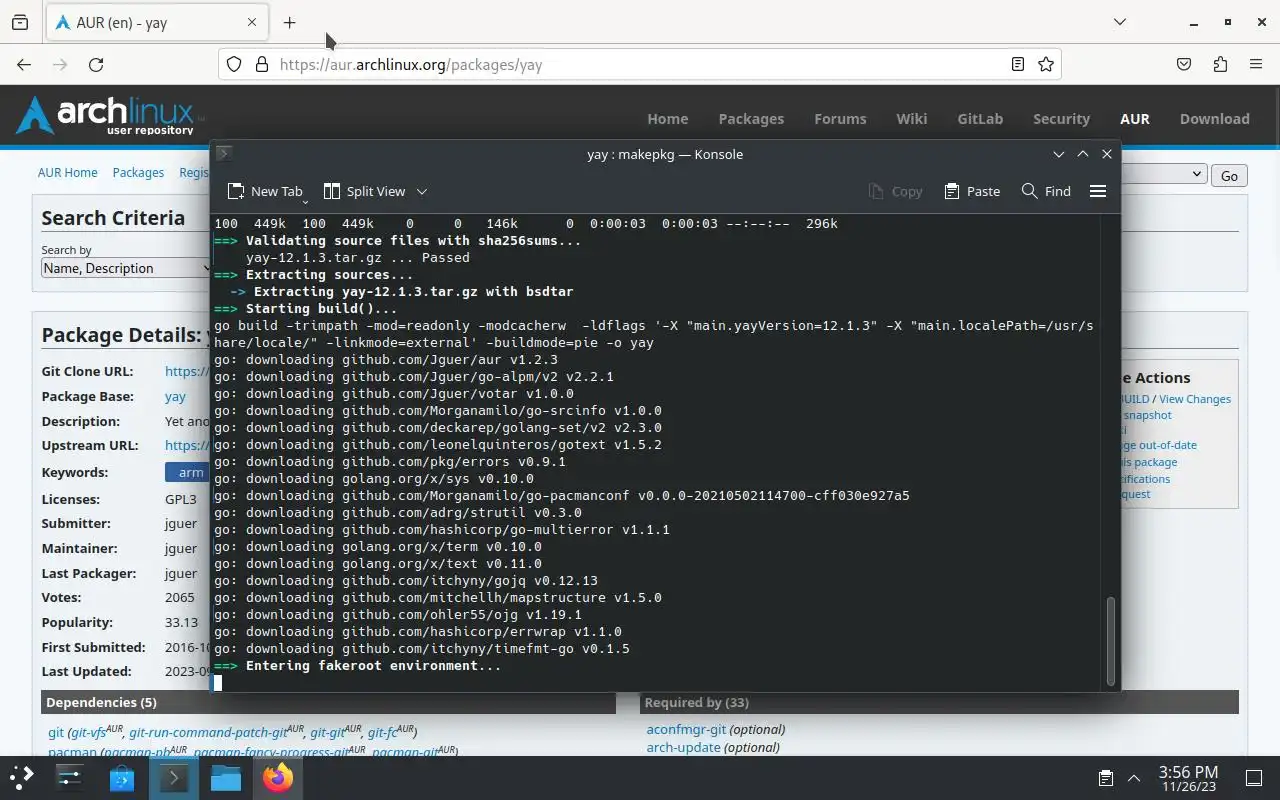
Task: Open Home in Arch navigation bar
Action: 667,118
